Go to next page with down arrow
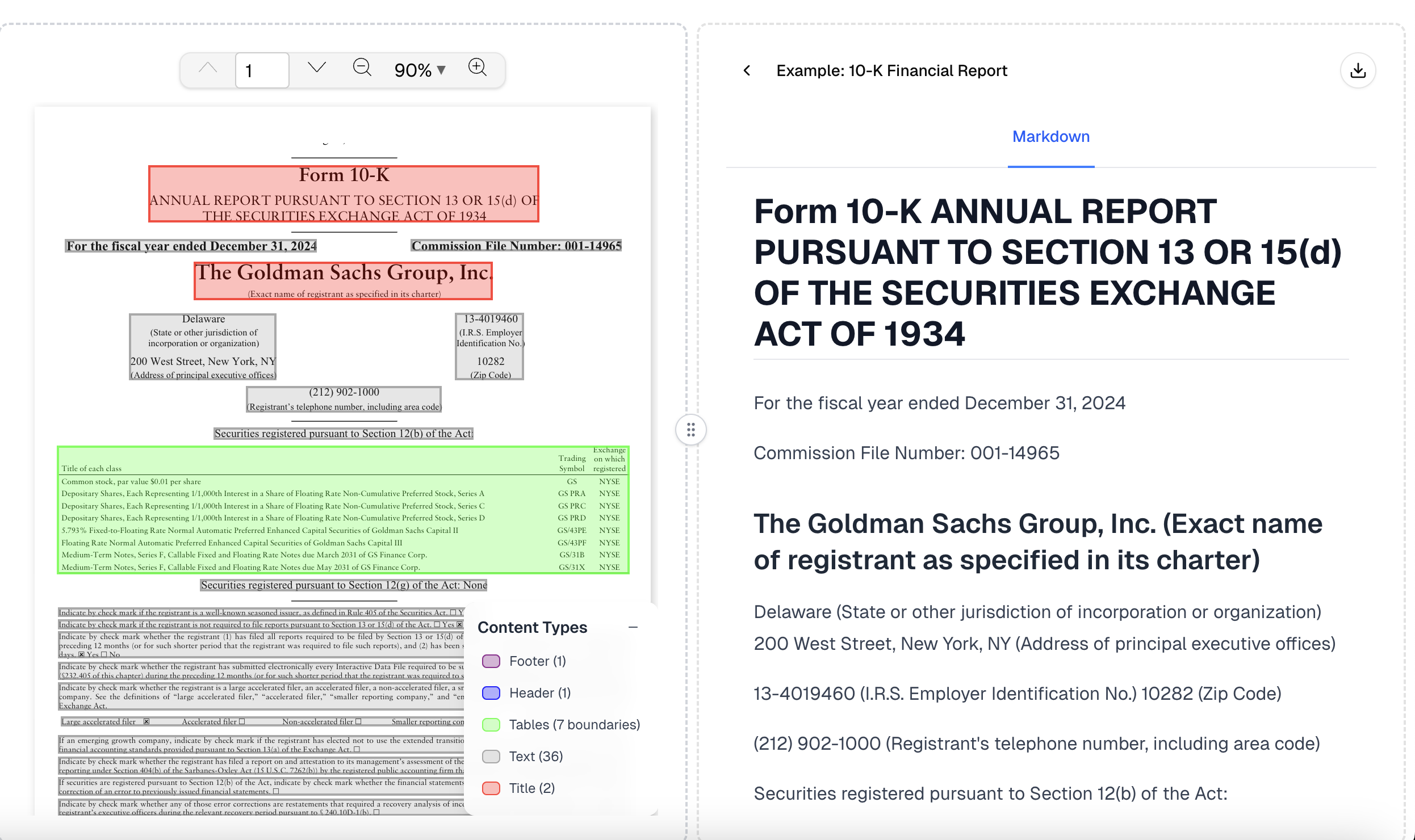The image size is (1415, 840). (316, 69)
